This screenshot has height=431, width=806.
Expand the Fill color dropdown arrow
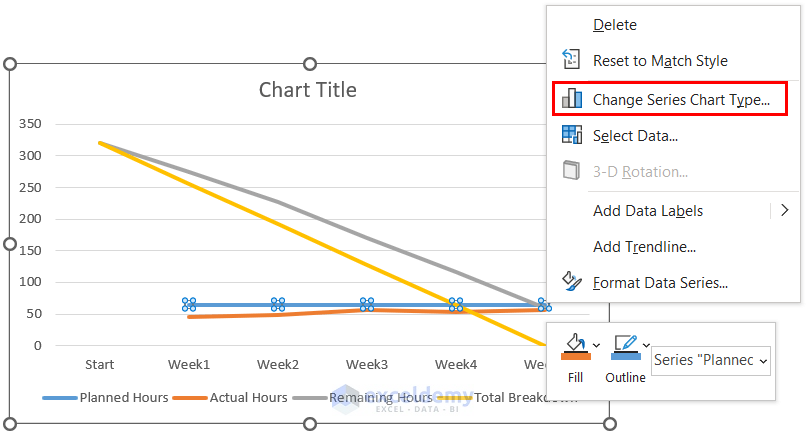coord(596,346)
